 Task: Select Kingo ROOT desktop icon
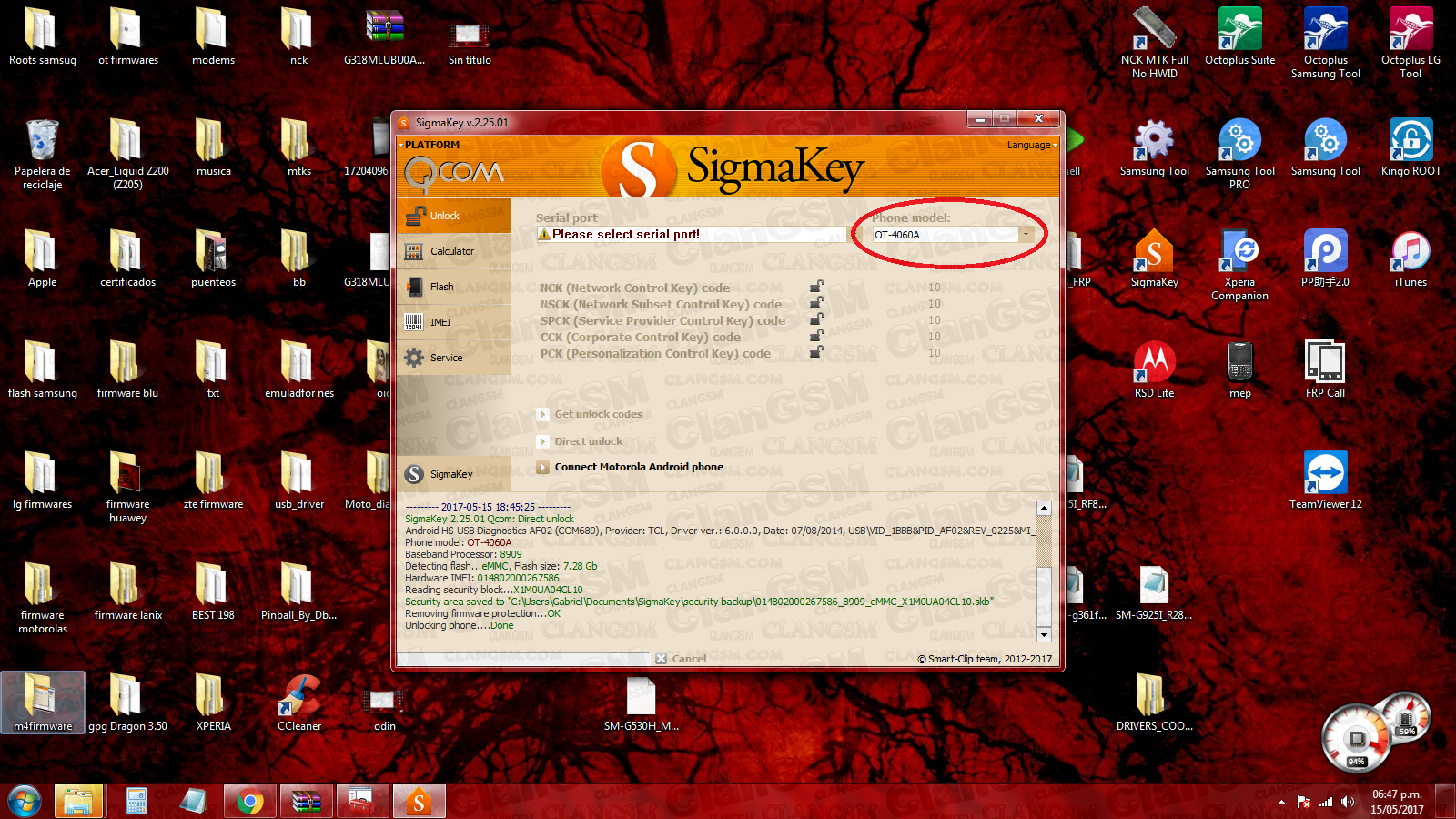tap(1410, 147)
